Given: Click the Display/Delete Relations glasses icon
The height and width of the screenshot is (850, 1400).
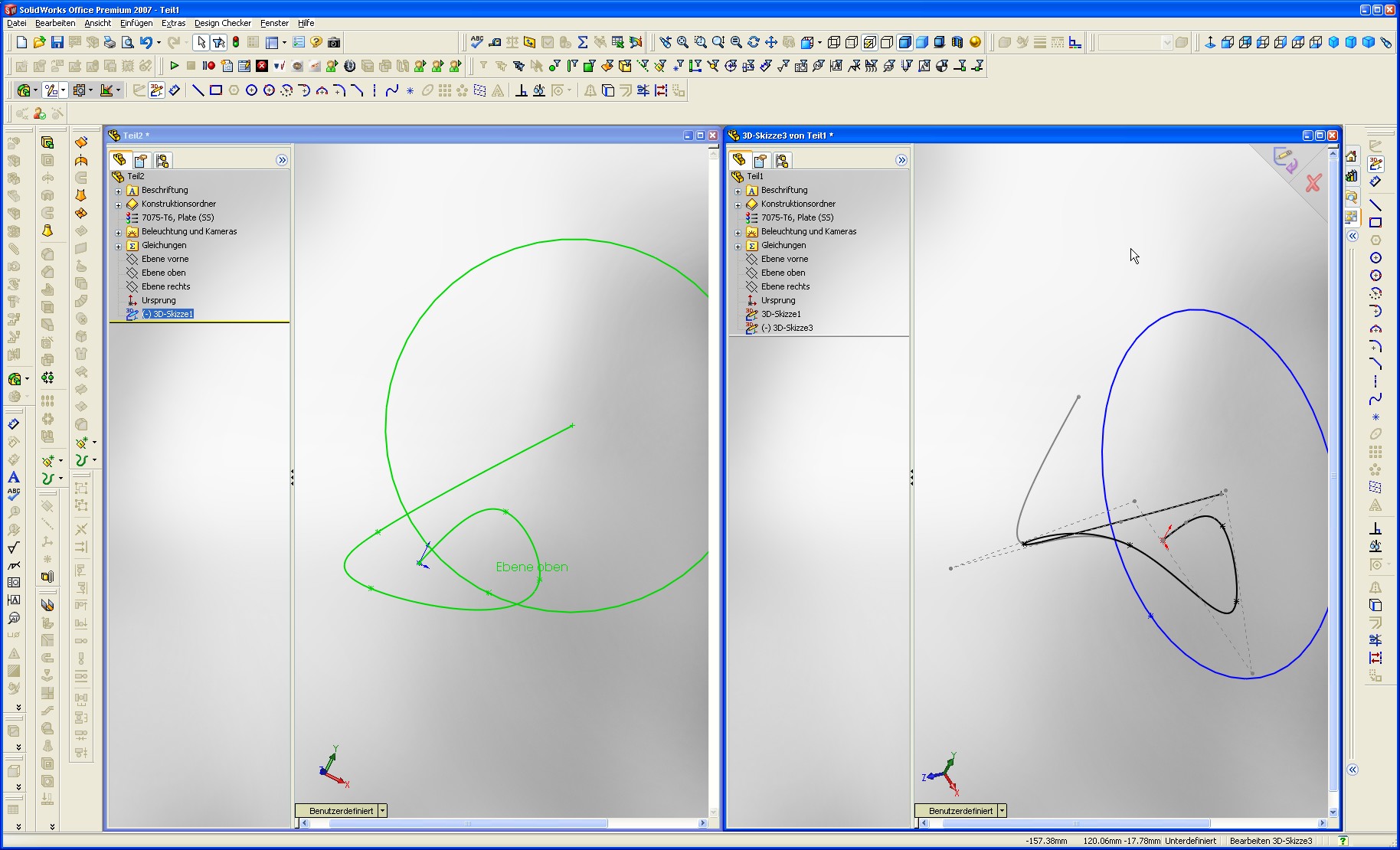Looking at the screenshot, I should [539, 90].
